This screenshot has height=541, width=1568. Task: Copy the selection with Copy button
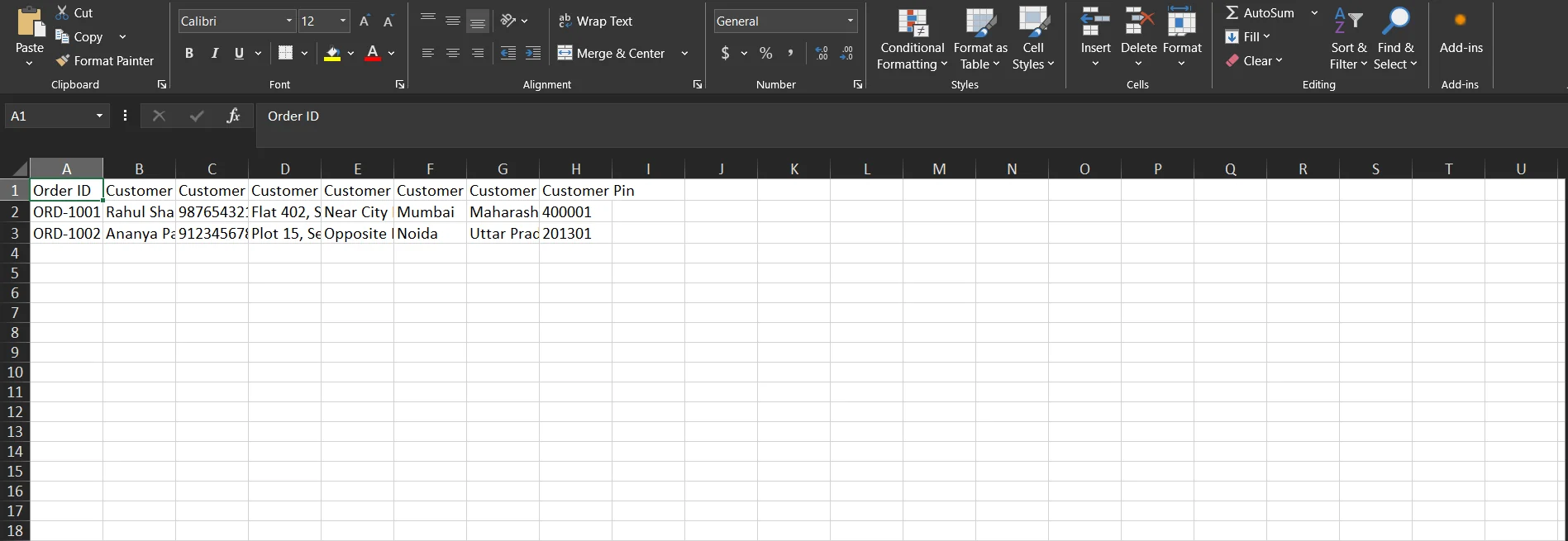(x=79, y=37)
